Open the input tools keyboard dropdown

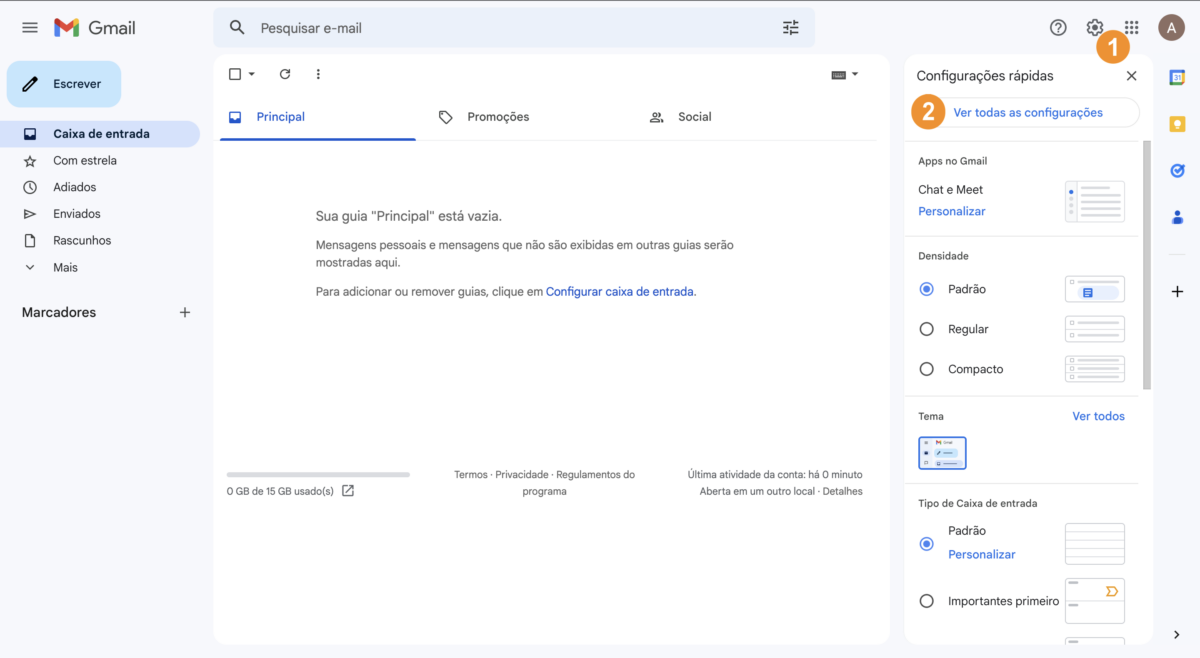coord(845,75)
